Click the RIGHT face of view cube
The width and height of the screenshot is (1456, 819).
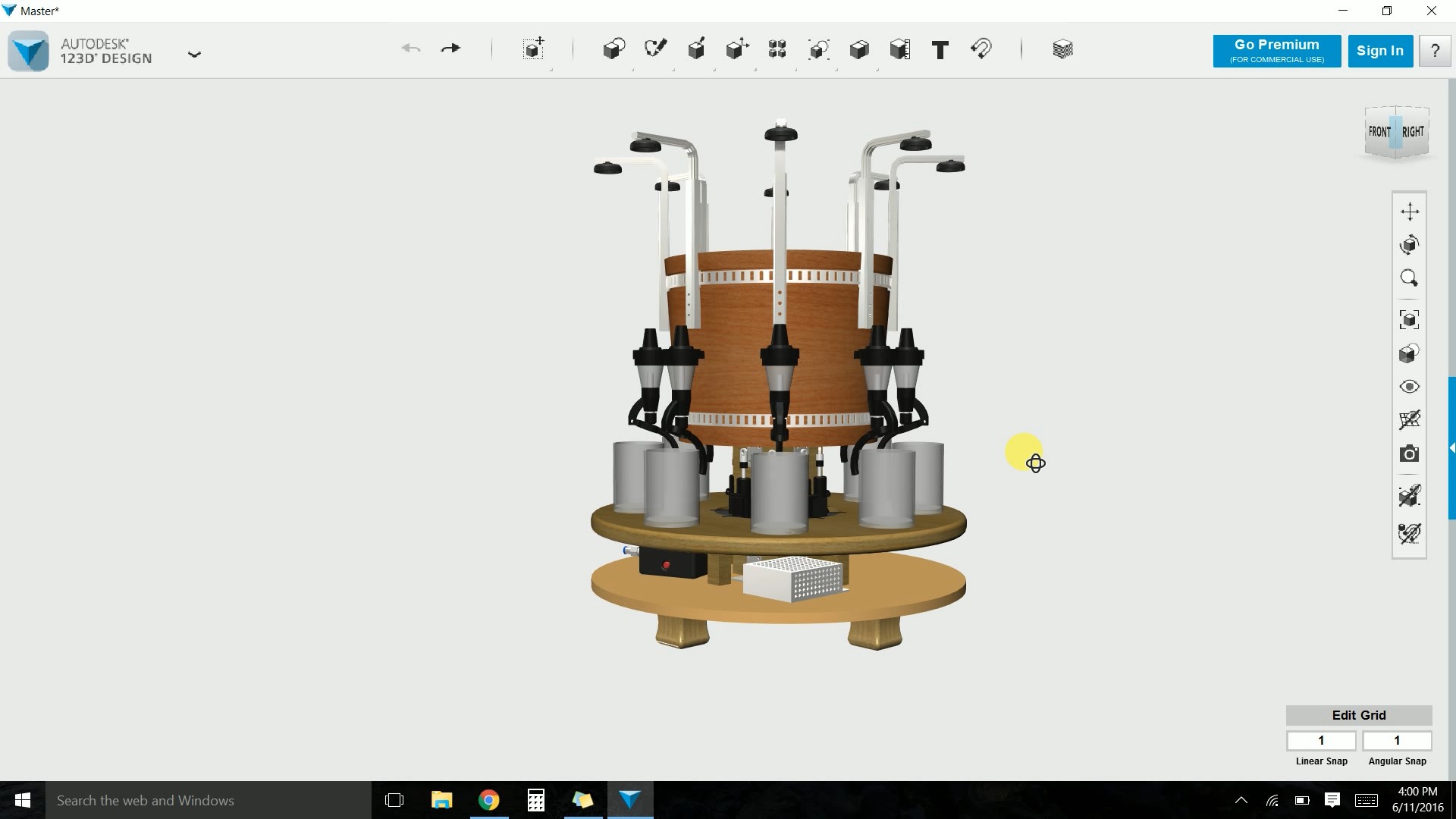click(1414, 132)
